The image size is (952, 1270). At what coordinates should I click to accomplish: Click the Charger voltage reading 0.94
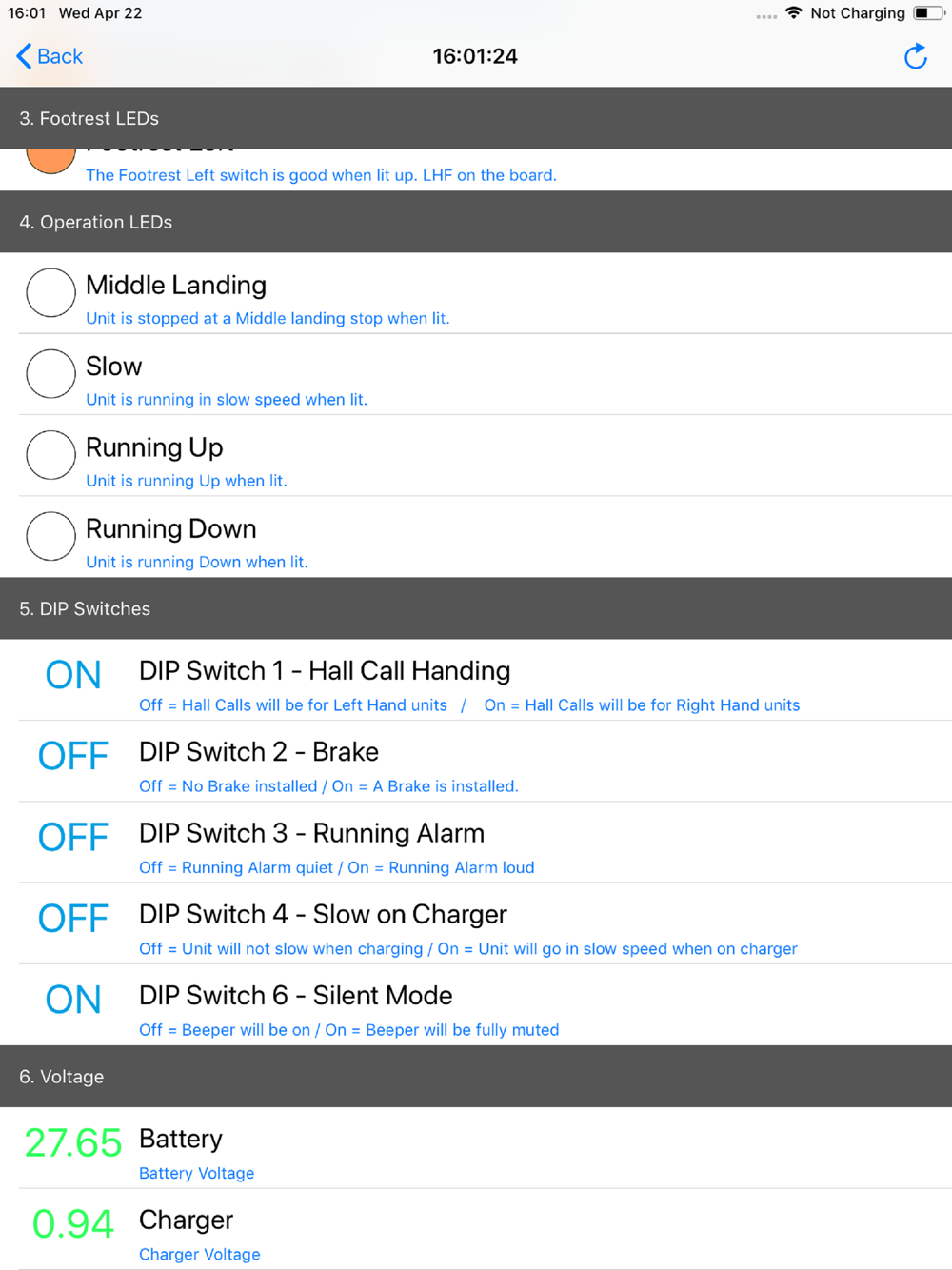[x=73, y=1224]
